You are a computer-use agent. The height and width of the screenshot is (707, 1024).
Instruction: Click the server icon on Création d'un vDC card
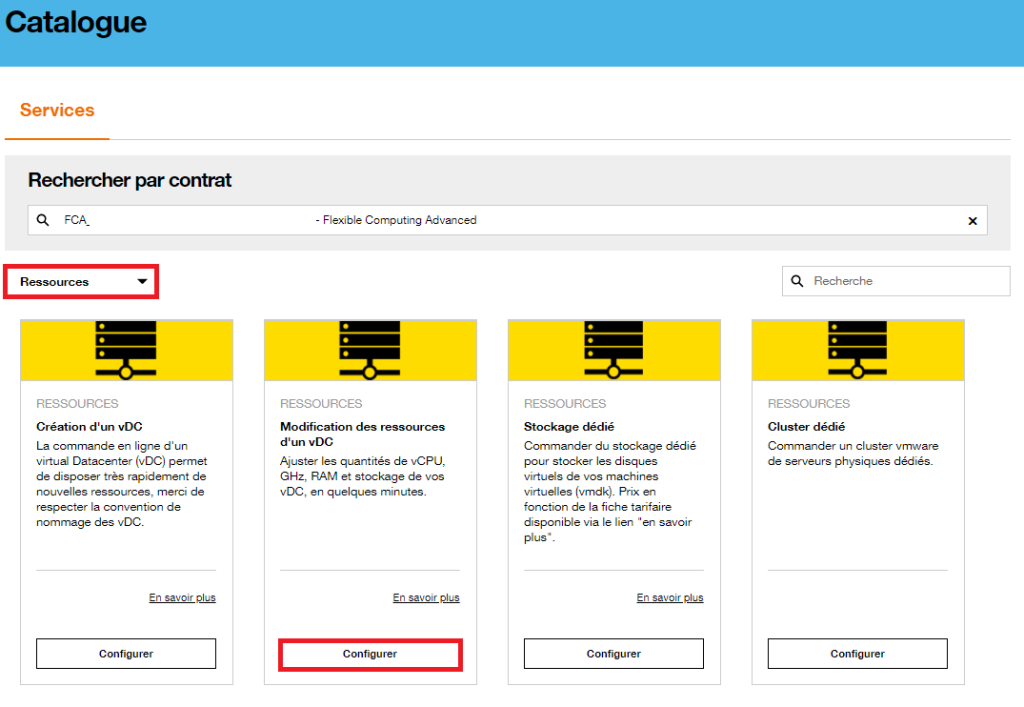126,350
